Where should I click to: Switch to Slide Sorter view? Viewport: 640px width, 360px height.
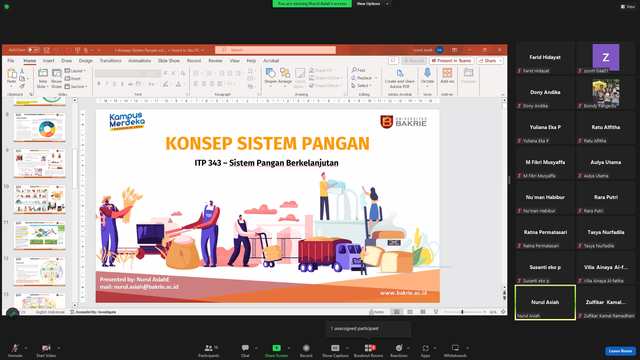[410, 312]
